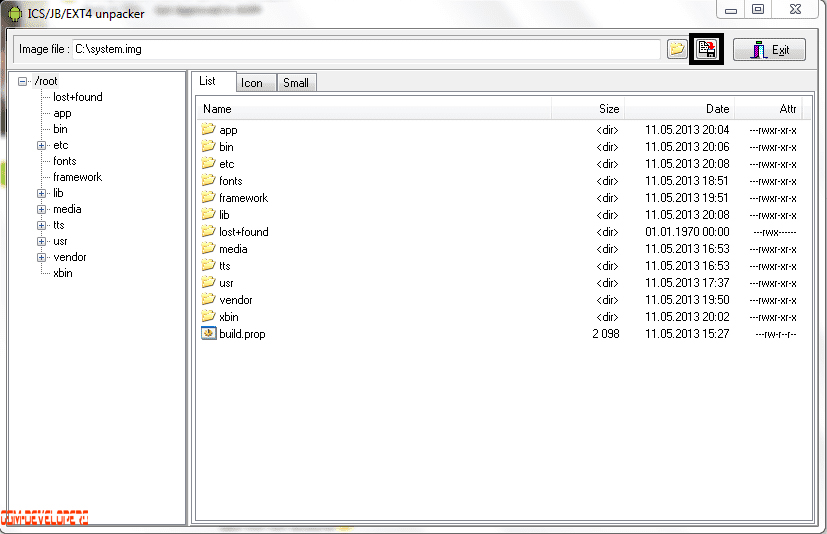827x534 pixels.
Task: Click the Exit button
Action: (x=769, y=50)
